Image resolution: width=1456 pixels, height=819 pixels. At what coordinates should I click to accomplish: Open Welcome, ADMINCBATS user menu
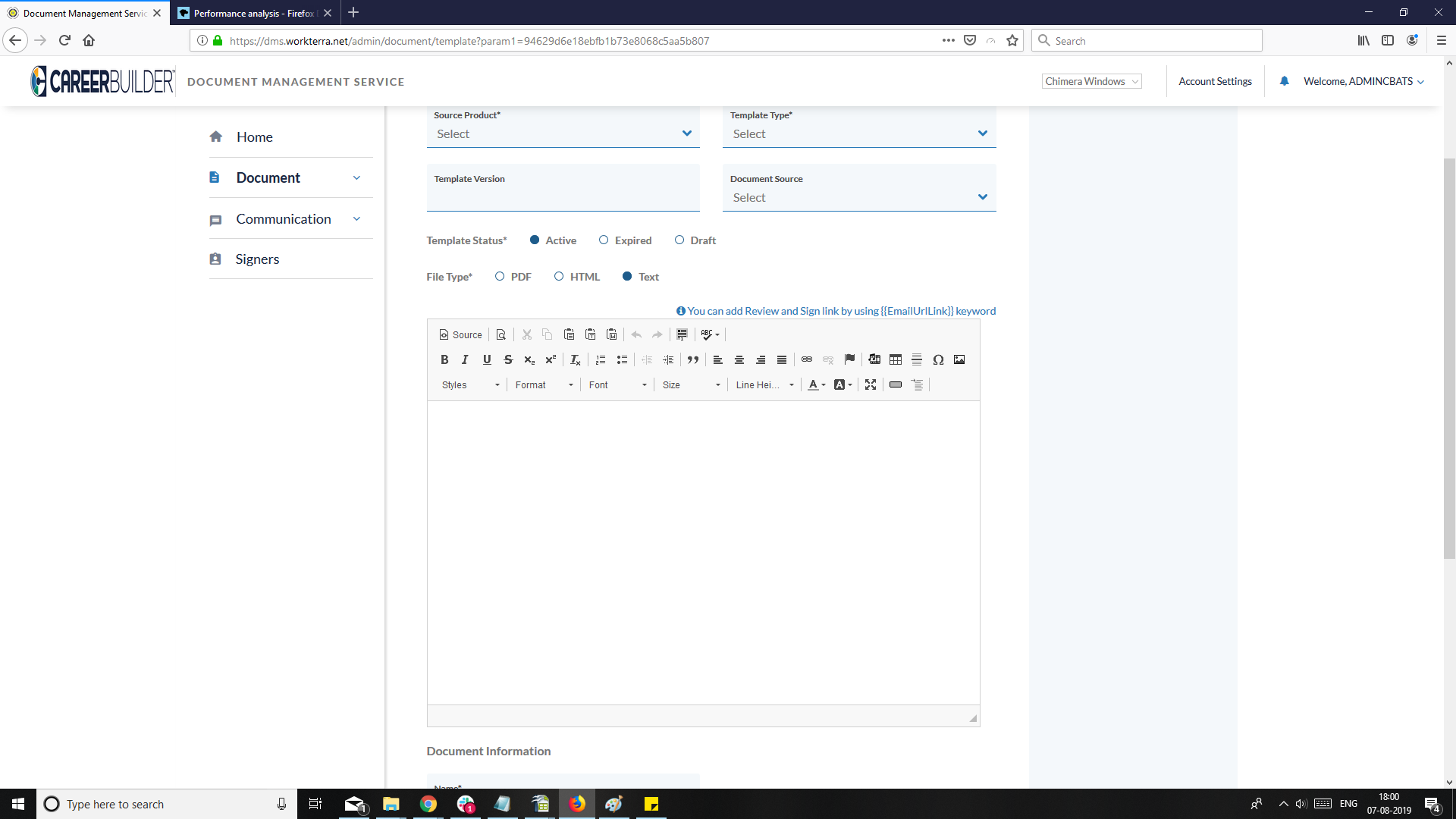coord(1363,82)
